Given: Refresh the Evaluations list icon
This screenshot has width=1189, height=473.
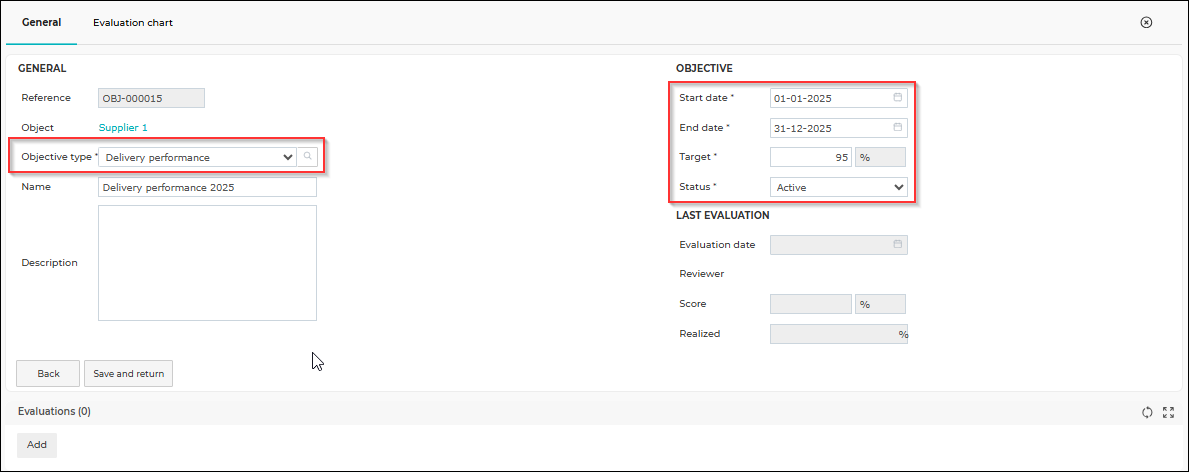Looking at the screenshot, I should tap(1147, 412).
